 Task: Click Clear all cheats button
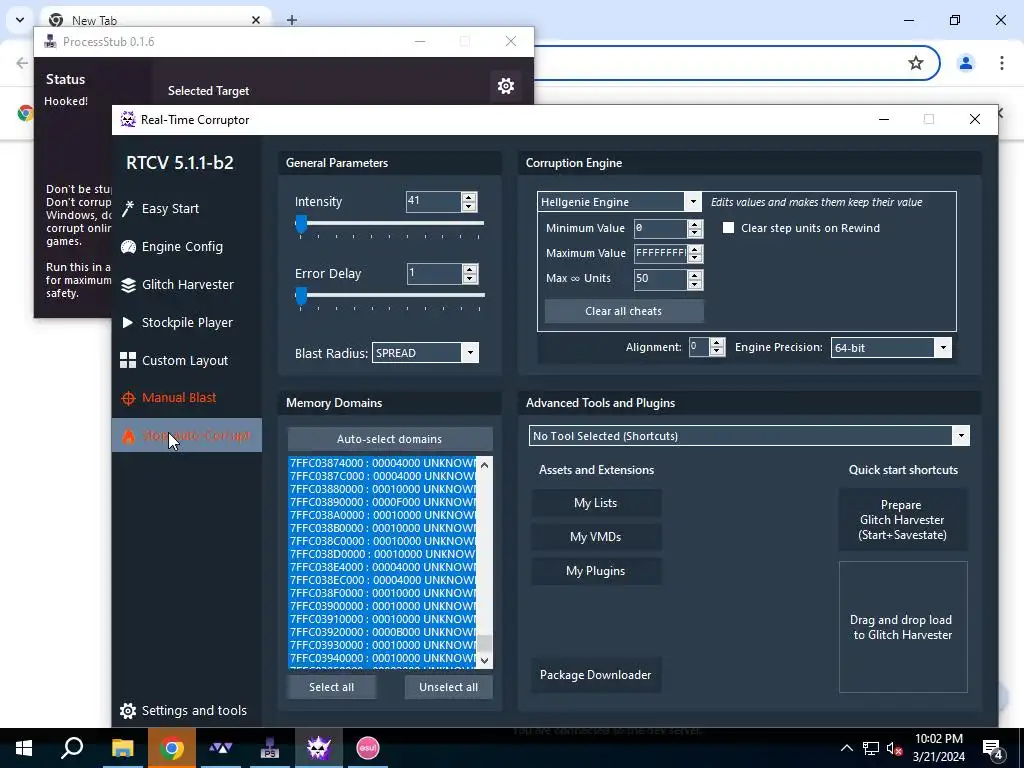tap(624, 311)
